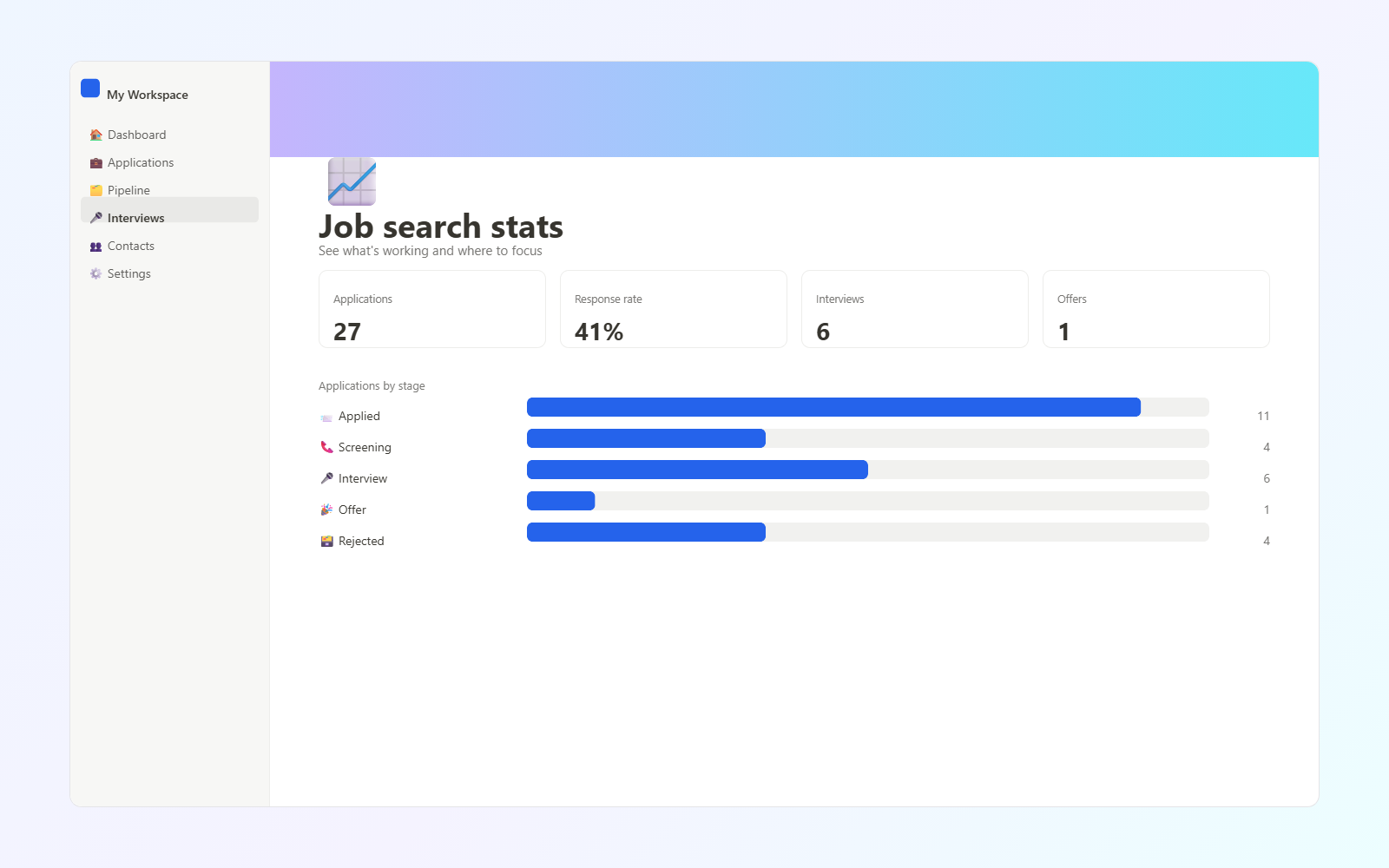Click the Offer progress bar
This screenshot has height=868, width=1389.
click(x=868, y=501)
